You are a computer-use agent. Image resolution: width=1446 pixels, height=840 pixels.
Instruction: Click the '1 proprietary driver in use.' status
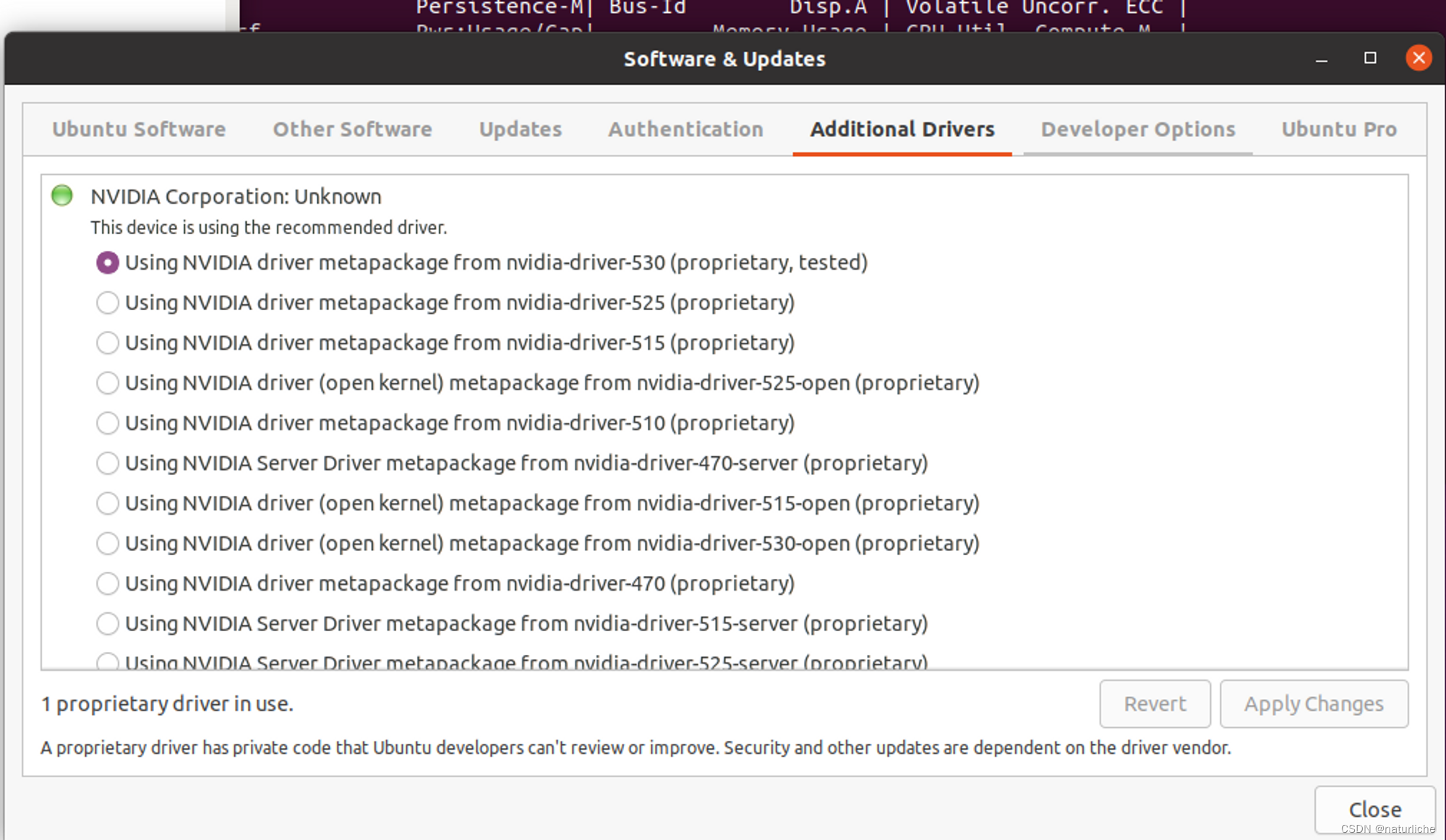click(x=167, y=704)
